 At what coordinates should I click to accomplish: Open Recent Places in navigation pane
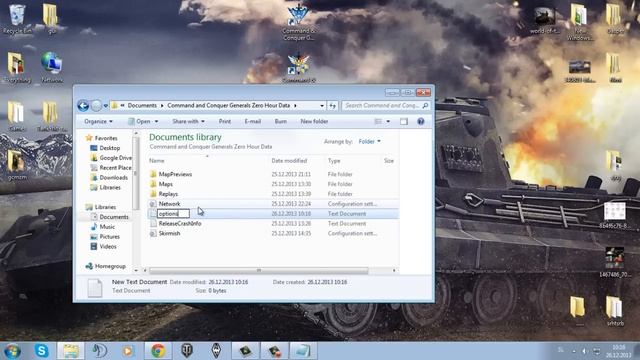click(116, 168)
